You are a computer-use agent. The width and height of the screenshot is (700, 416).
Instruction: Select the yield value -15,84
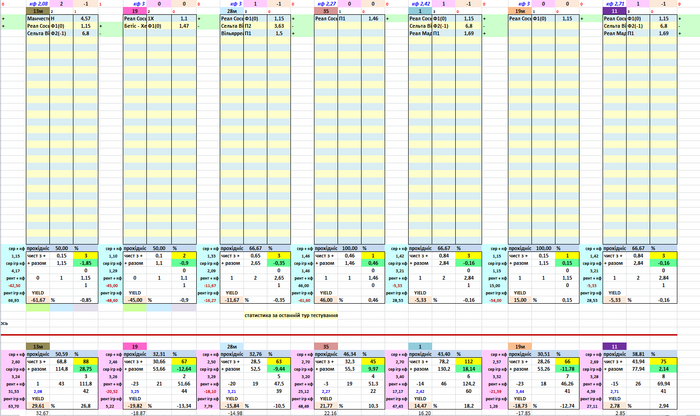point(232,406)
